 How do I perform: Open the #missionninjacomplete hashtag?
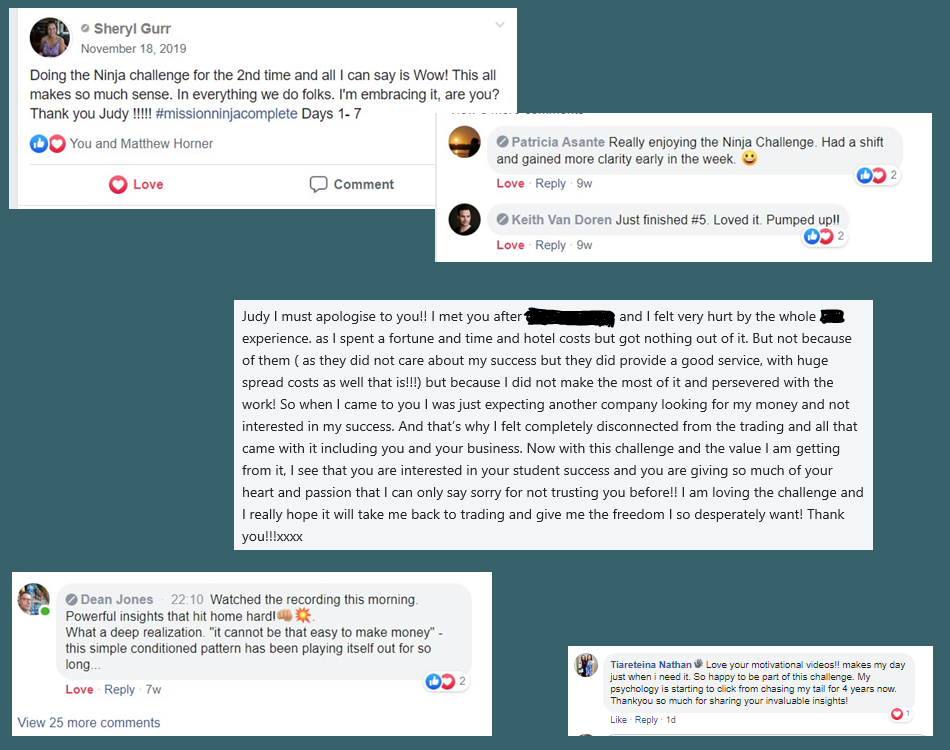[226, 113]
